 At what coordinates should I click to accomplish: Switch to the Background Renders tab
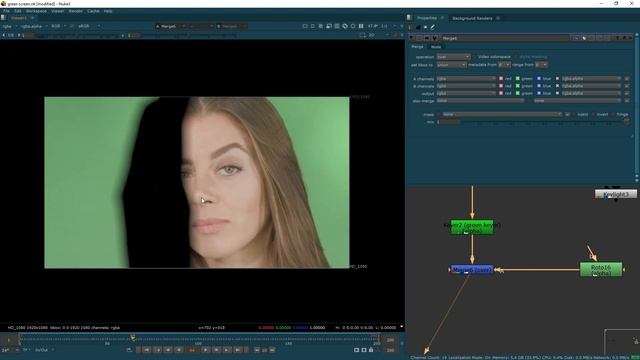point(472,18)
